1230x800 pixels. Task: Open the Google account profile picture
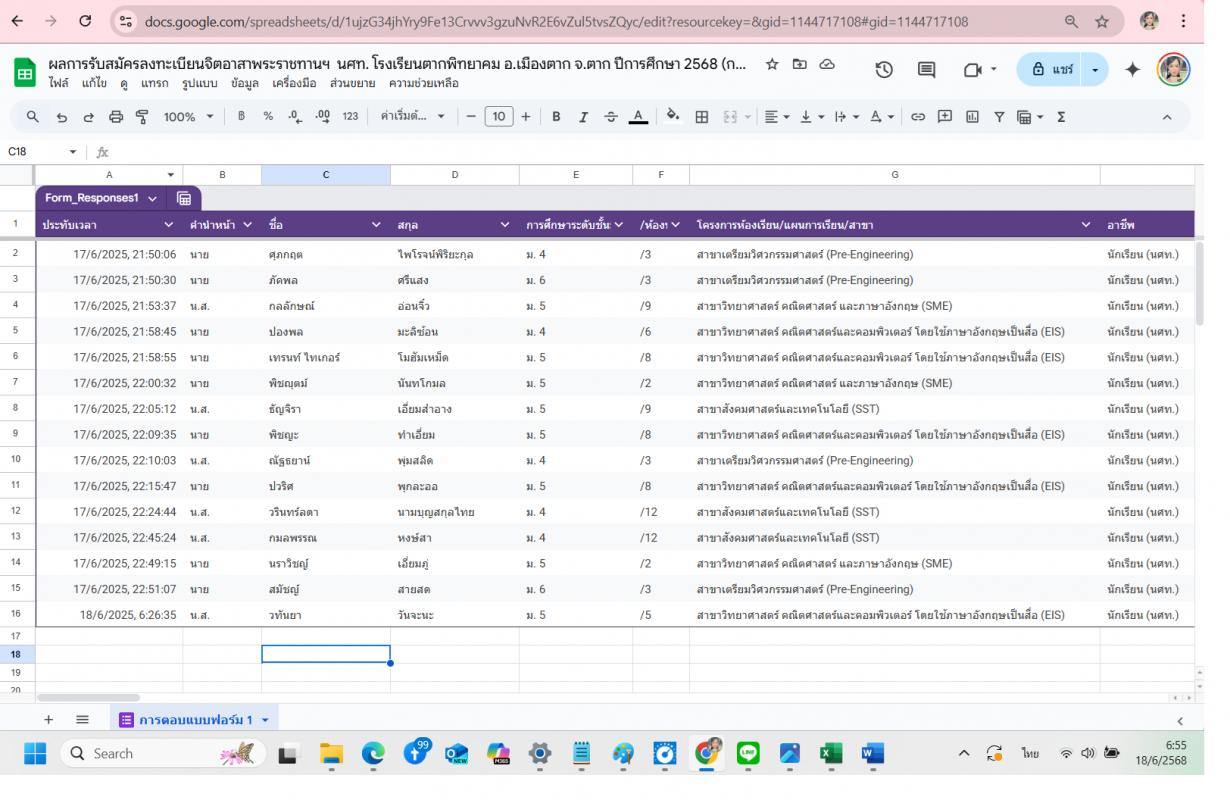(x=1174, y=70)
